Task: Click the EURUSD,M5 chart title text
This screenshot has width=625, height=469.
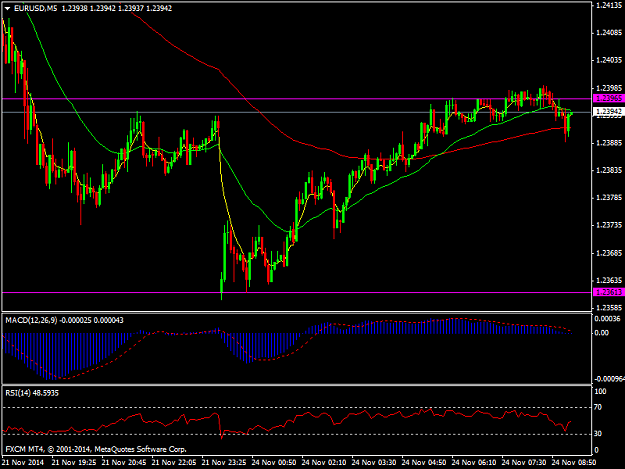Action: point(35,8)
